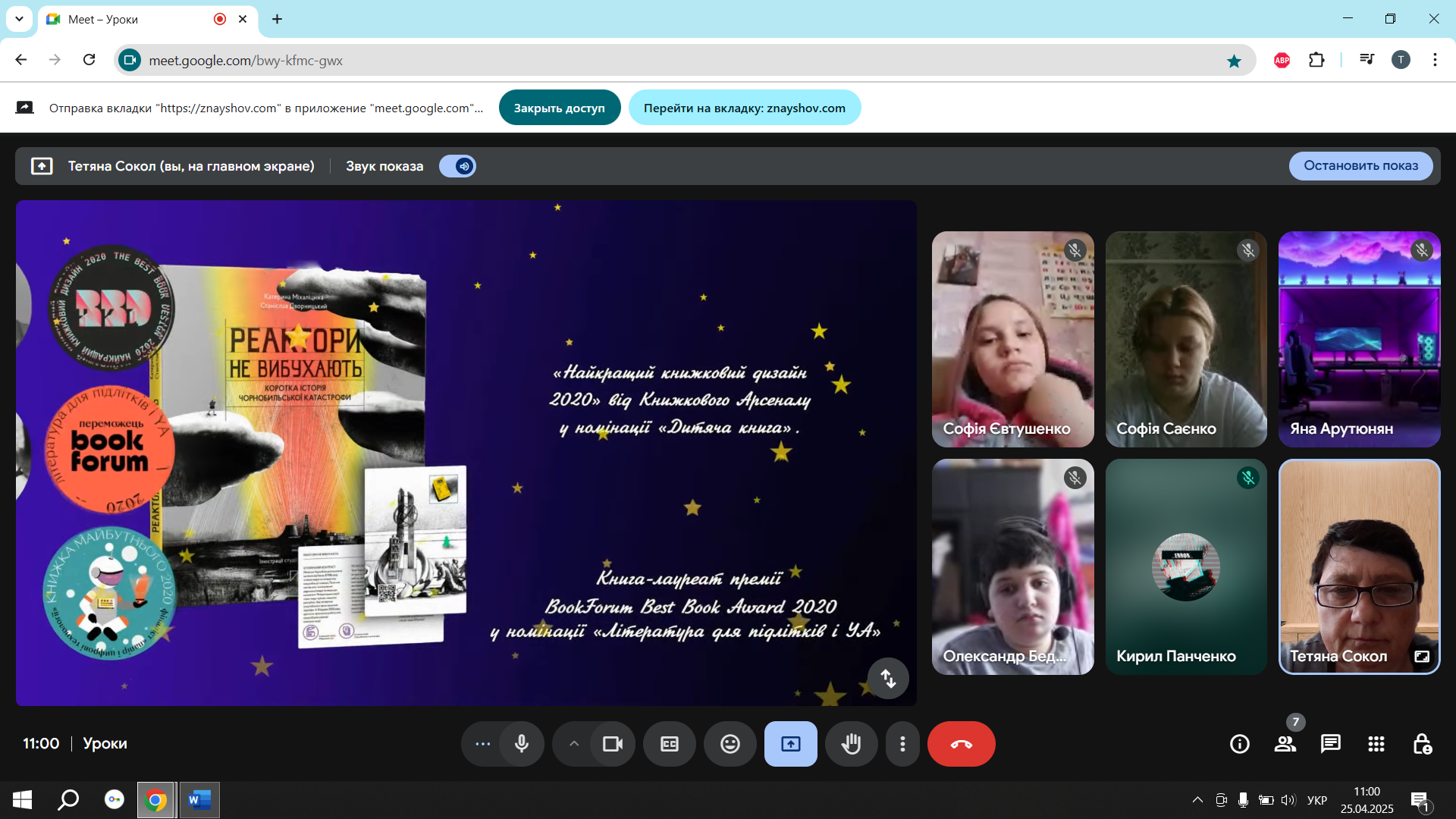Screen dimensions: 1456x819
Task: Click muted mic icon on Яна Арутюнян tile
Action: [x=1422, y=250]
